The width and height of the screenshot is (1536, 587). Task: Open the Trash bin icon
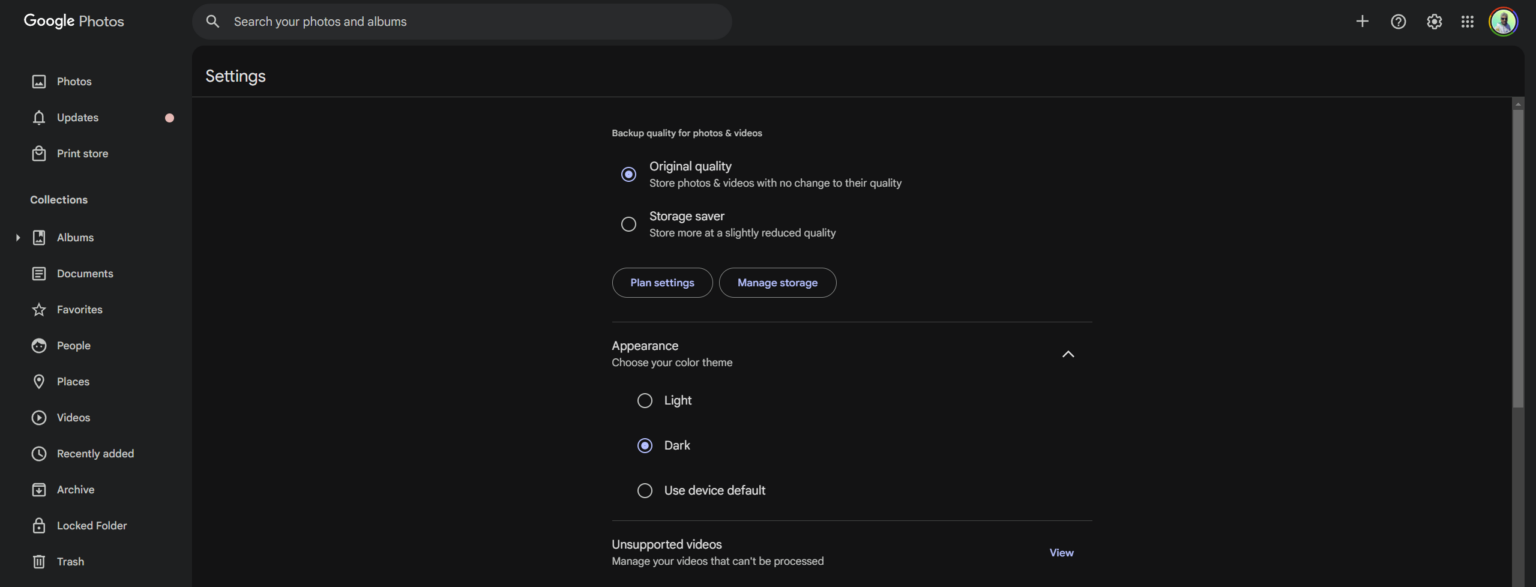coord(38,561)
